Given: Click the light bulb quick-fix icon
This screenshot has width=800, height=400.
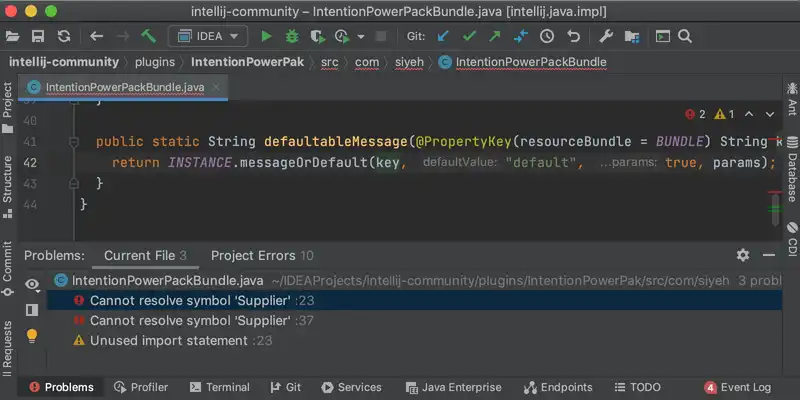Looking at the screenshot, I should click(x=32, y=335).
